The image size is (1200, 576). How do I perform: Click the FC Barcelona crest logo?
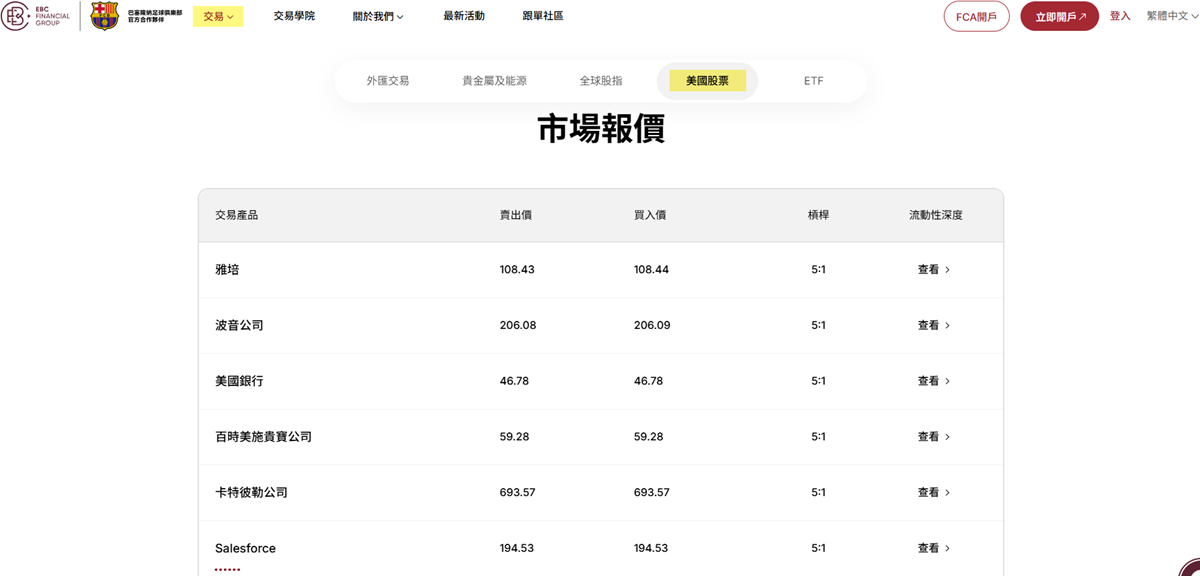pyautogui.click(x=103, y=16)
